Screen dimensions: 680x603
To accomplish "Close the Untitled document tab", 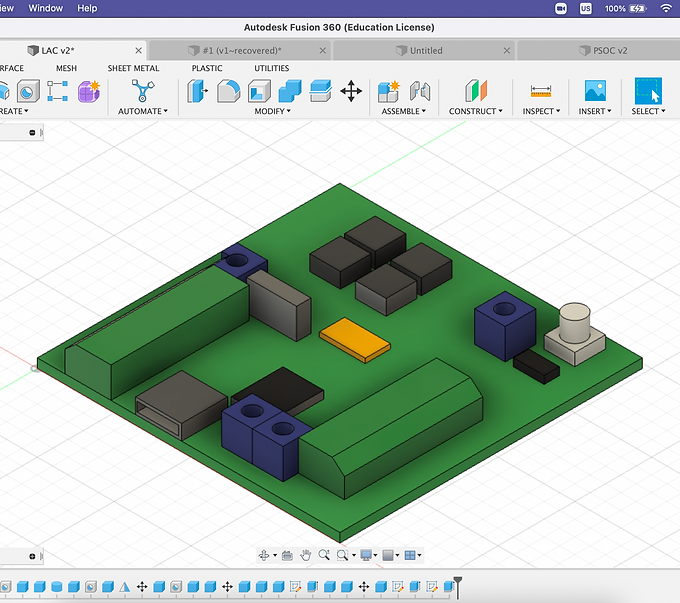I will tap(507, 51).
